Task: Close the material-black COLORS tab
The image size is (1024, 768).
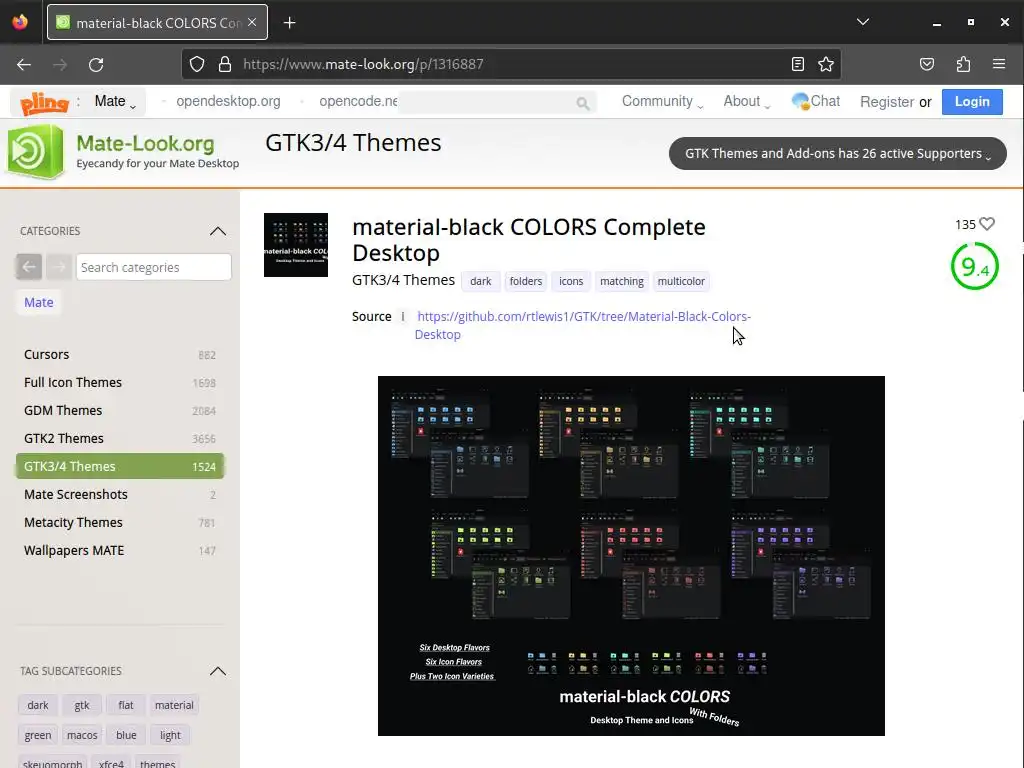Action: click(252, 22)
